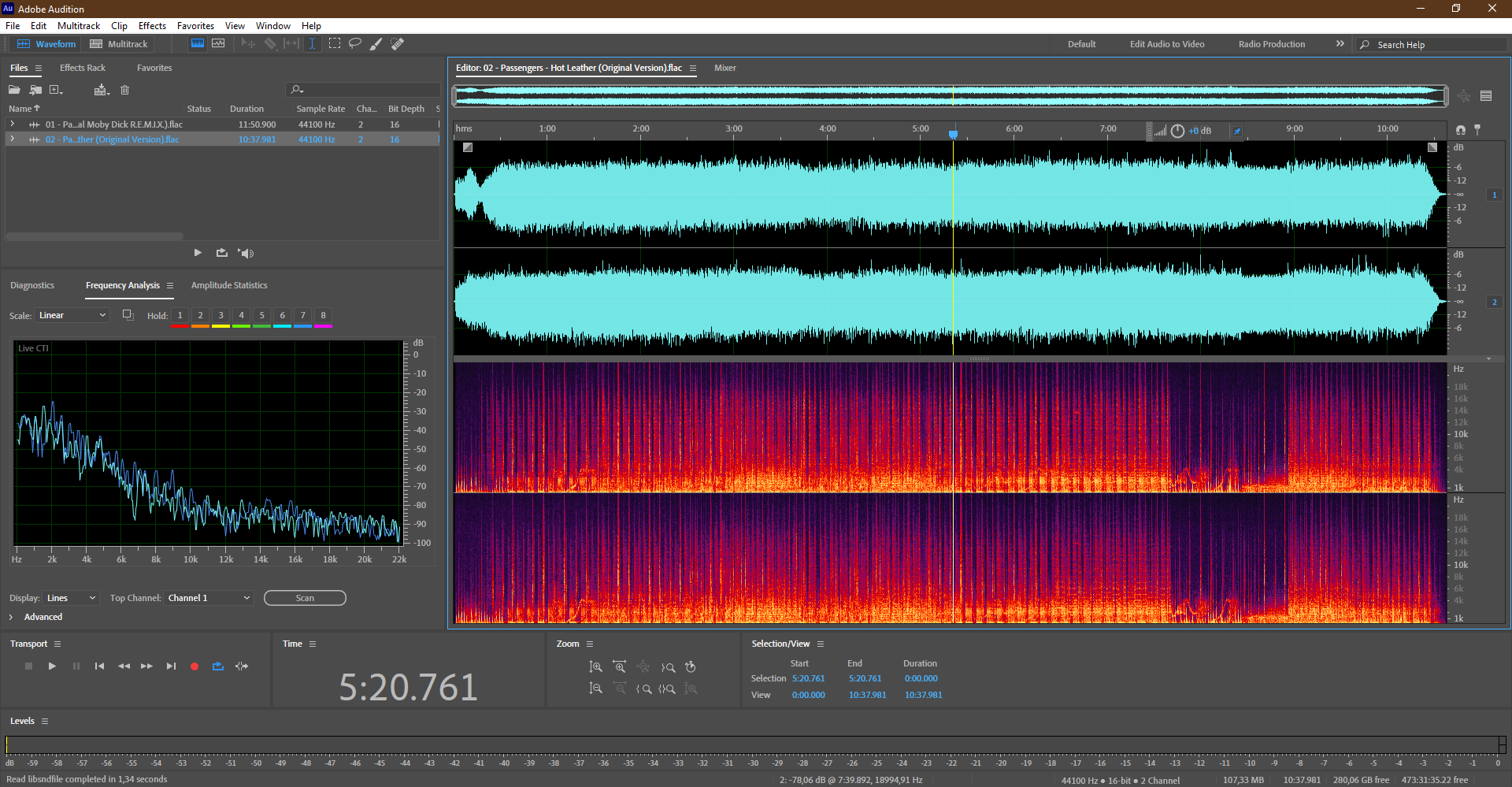This screenshot has width=1512, height=787.
Task: Move playhead to previous marker
Action: coord(99,666)
